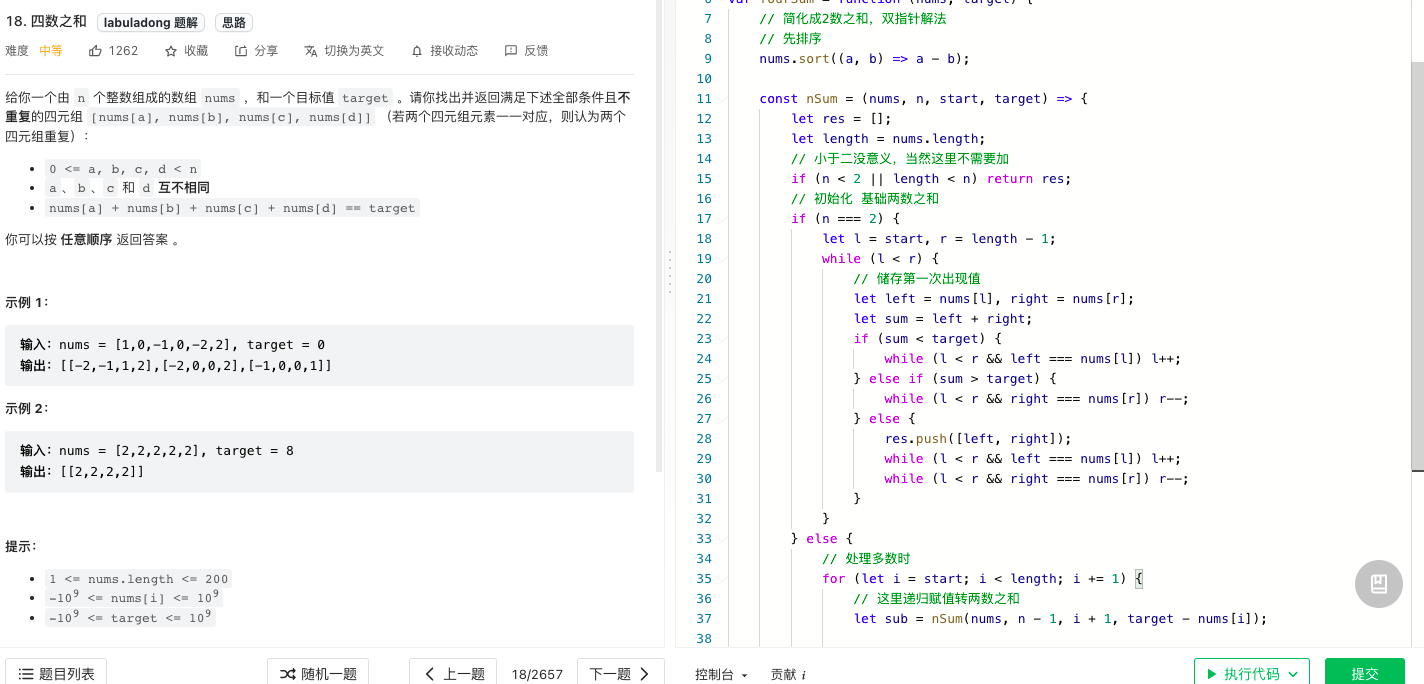Click the play icon in 执行代码
The image size is (1424, 684).
1212,674
